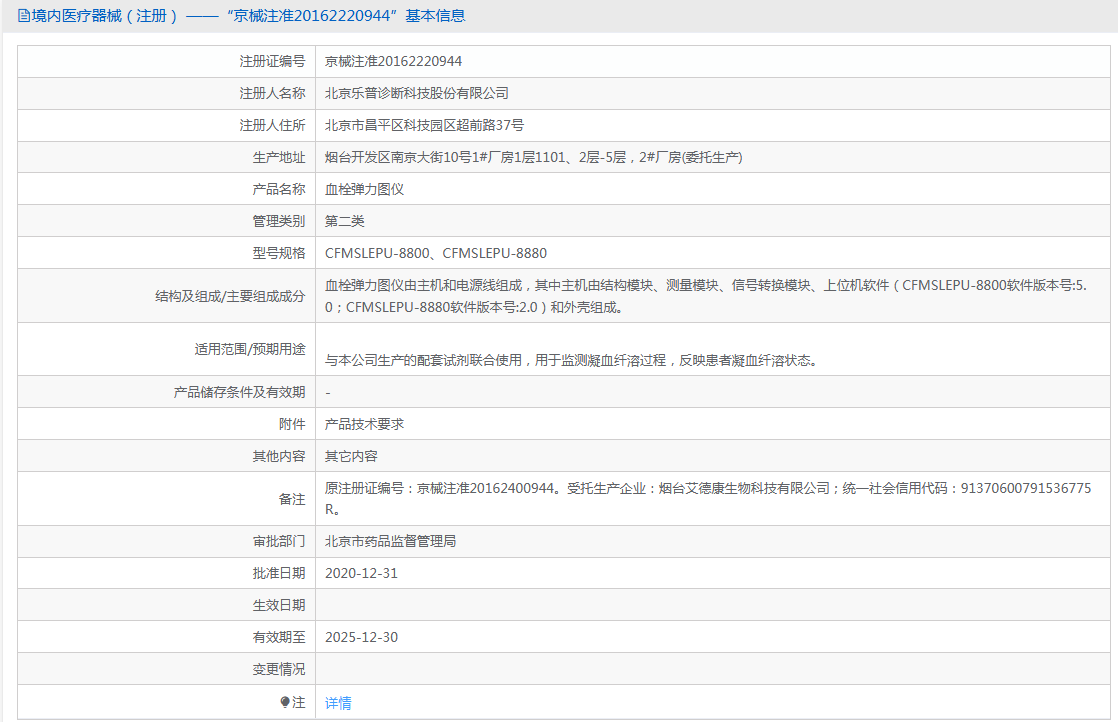Click product name 血栓弹力图仪

(x=364, y=190)
